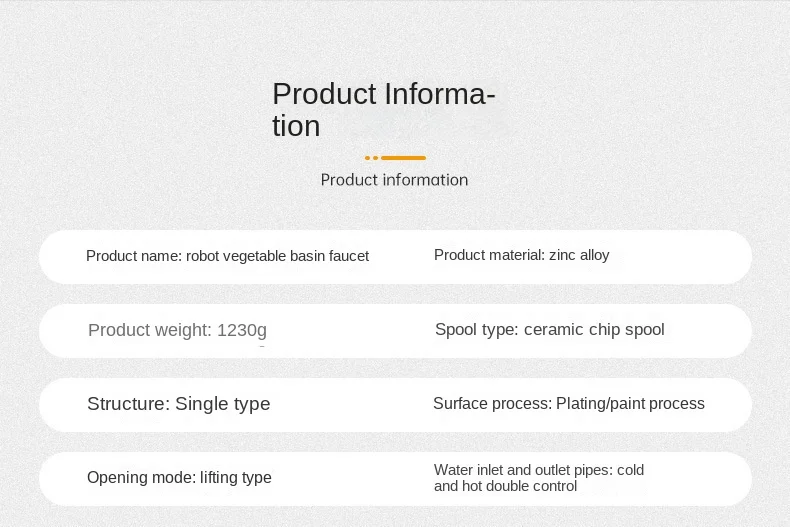Click 'Water inlet and outlet pipes' text
Viewport: 790px width, 527px height.
coord(523,470)
